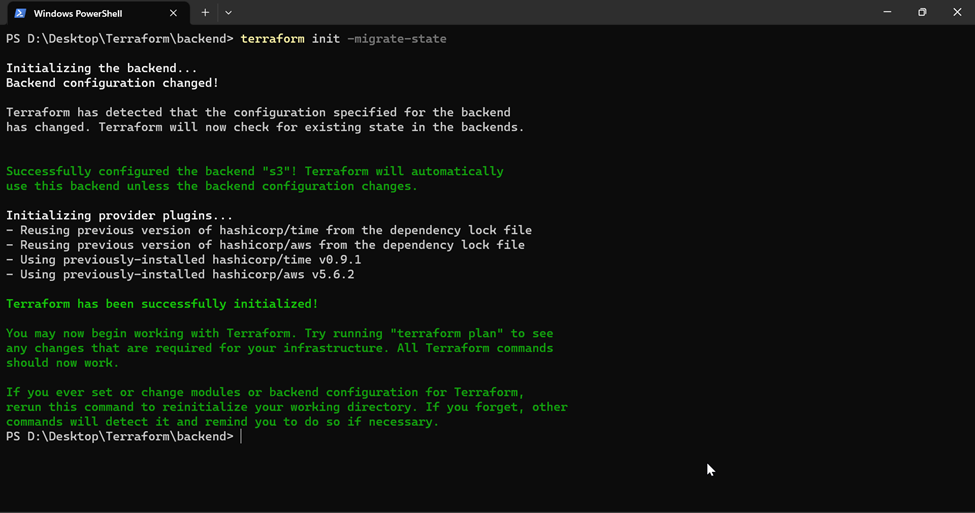The image size is (975, 513).
Task: Click "Initializing provider plugins..." heading
Action: (119, 216)
